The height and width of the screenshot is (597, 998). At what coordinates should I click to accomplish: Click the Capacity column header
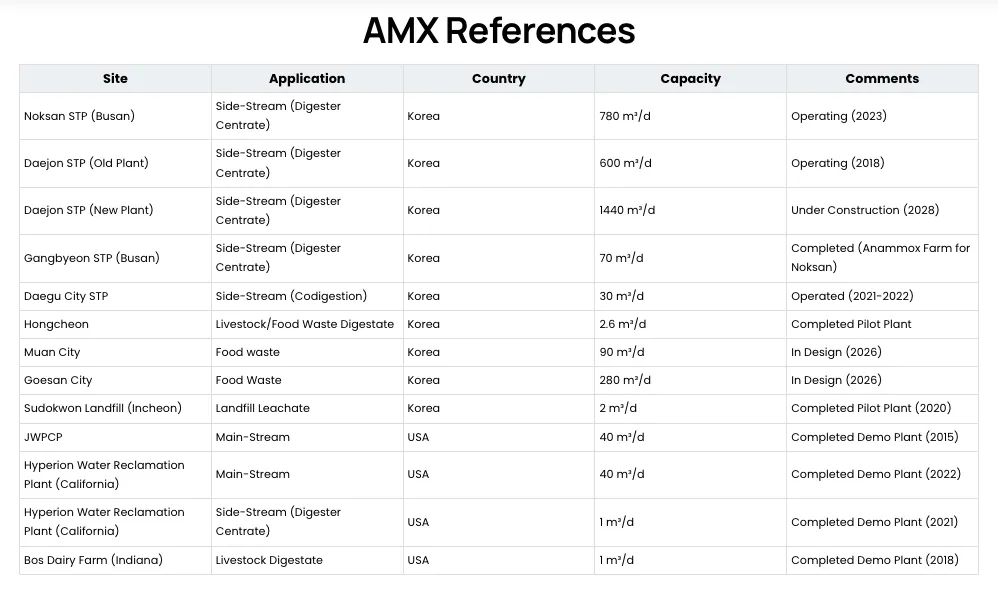tap(690, 79)
